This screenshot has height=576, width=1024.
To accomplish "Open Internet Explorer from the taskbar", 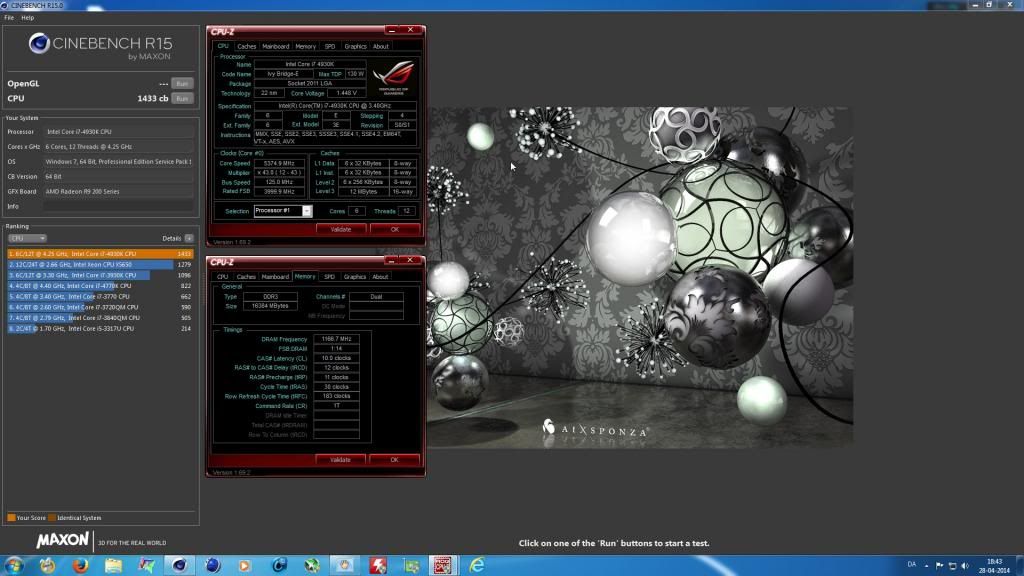I will click(x=477, y=565).
